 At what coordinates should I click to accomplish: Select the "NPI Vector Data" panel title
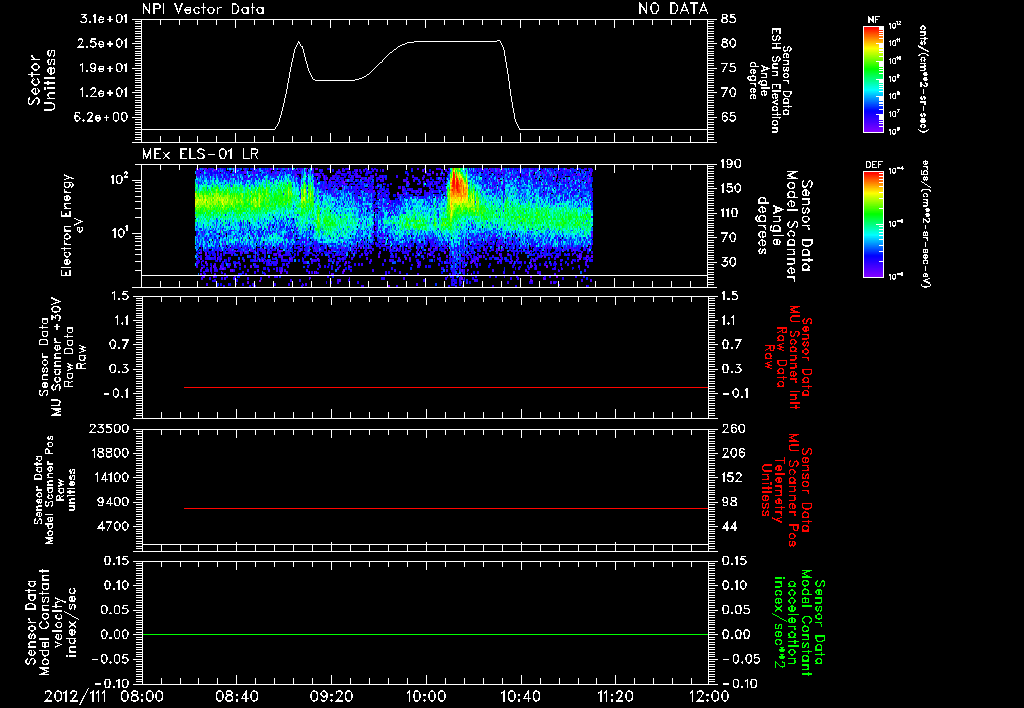pos(203,9)
